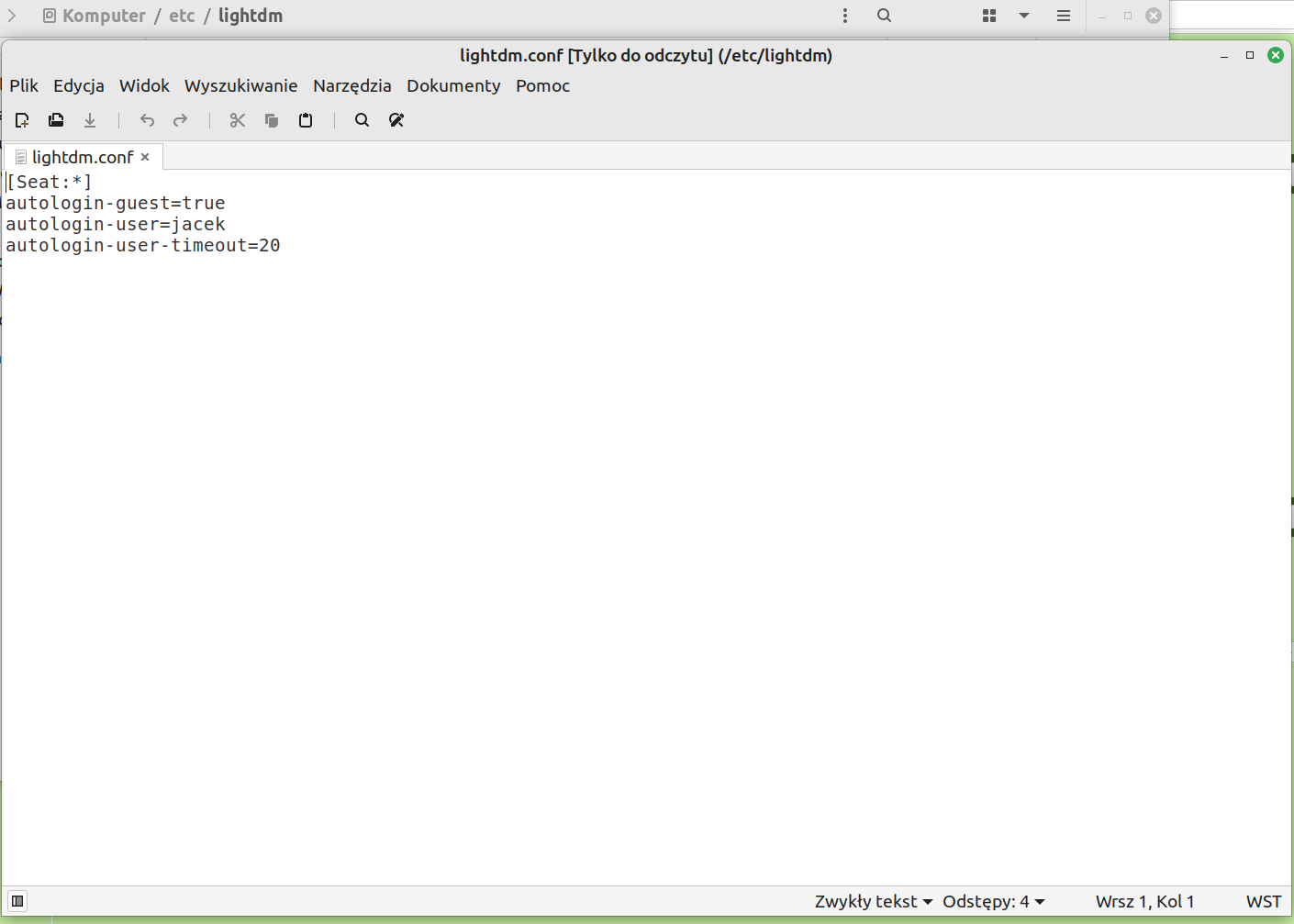1294x924 pixels.
Task: Open the Pomoc menu
Action: (x=542, y=85)
